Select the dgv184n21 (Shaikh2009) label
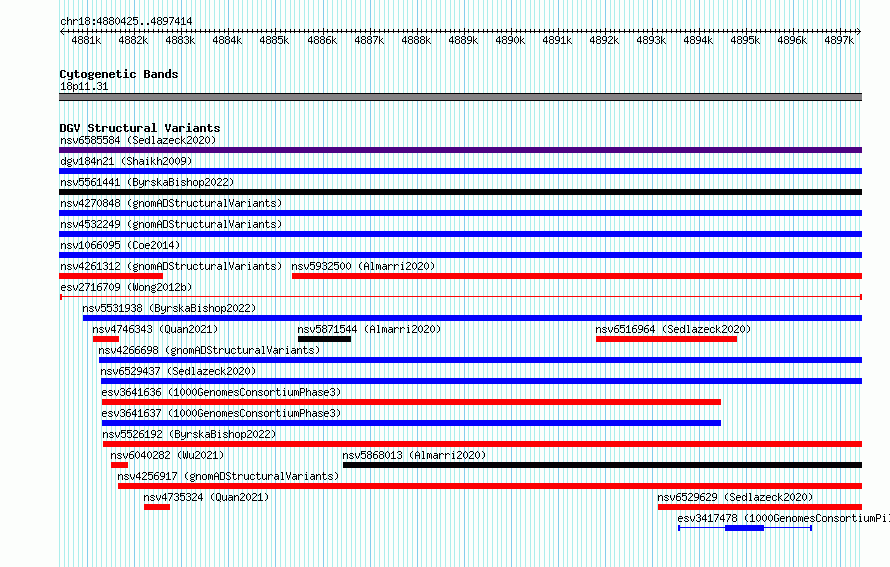Screen dimensions: 890x567 [126, 161]
